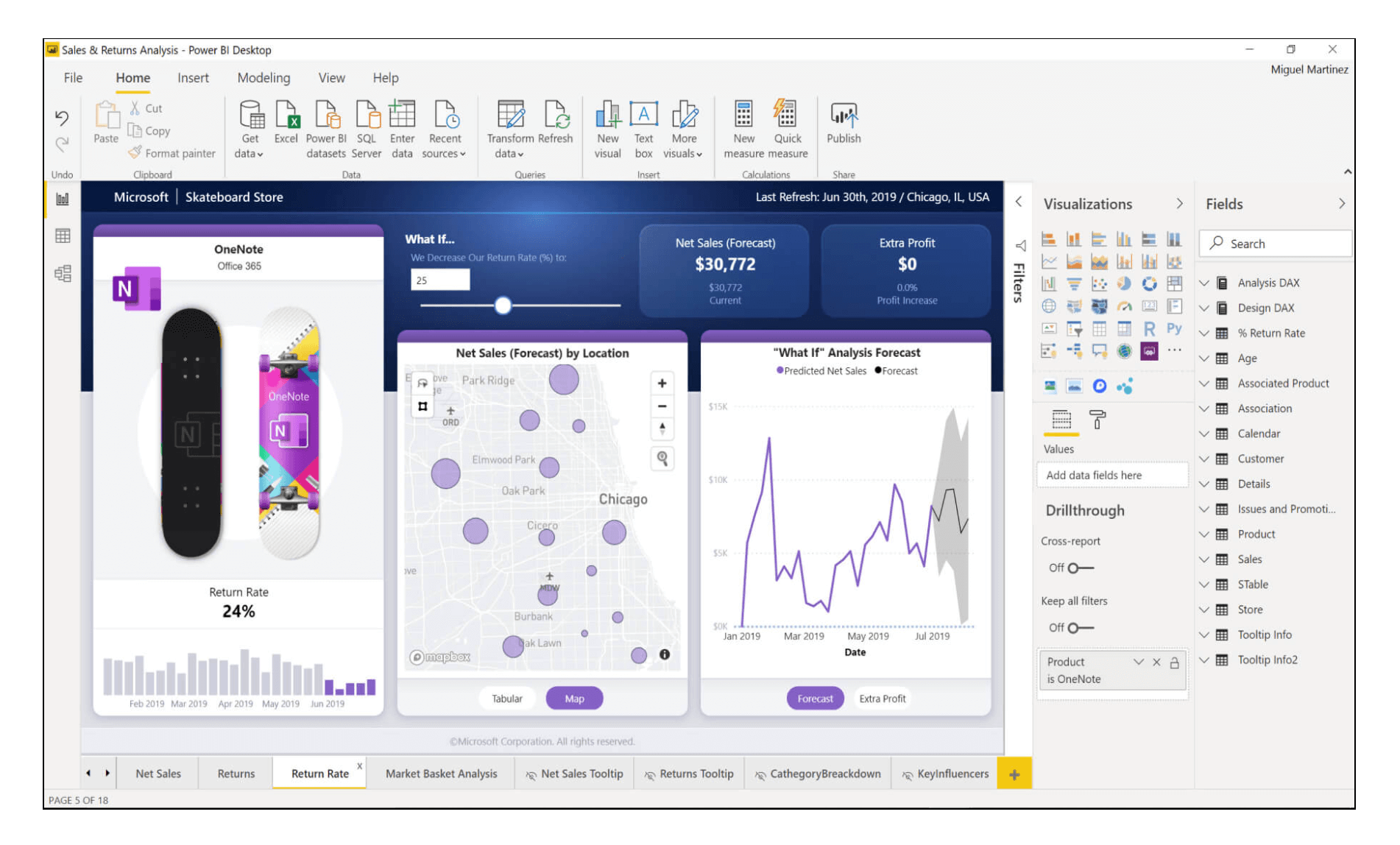Viewport: 1400px width, 845px height.
Task: Expand the Store table
Action: pyautogui.click(x=1204, y=610)
